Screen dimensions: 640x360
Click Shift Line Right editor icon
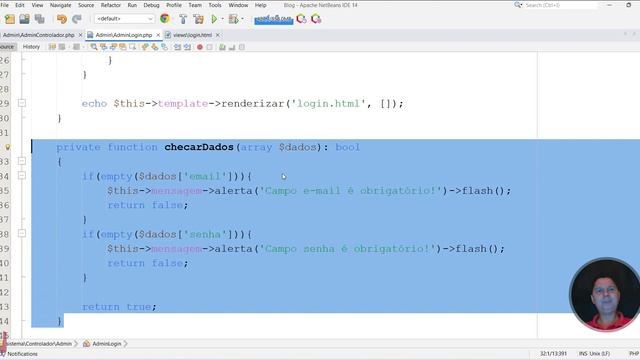tap(187, 47)
